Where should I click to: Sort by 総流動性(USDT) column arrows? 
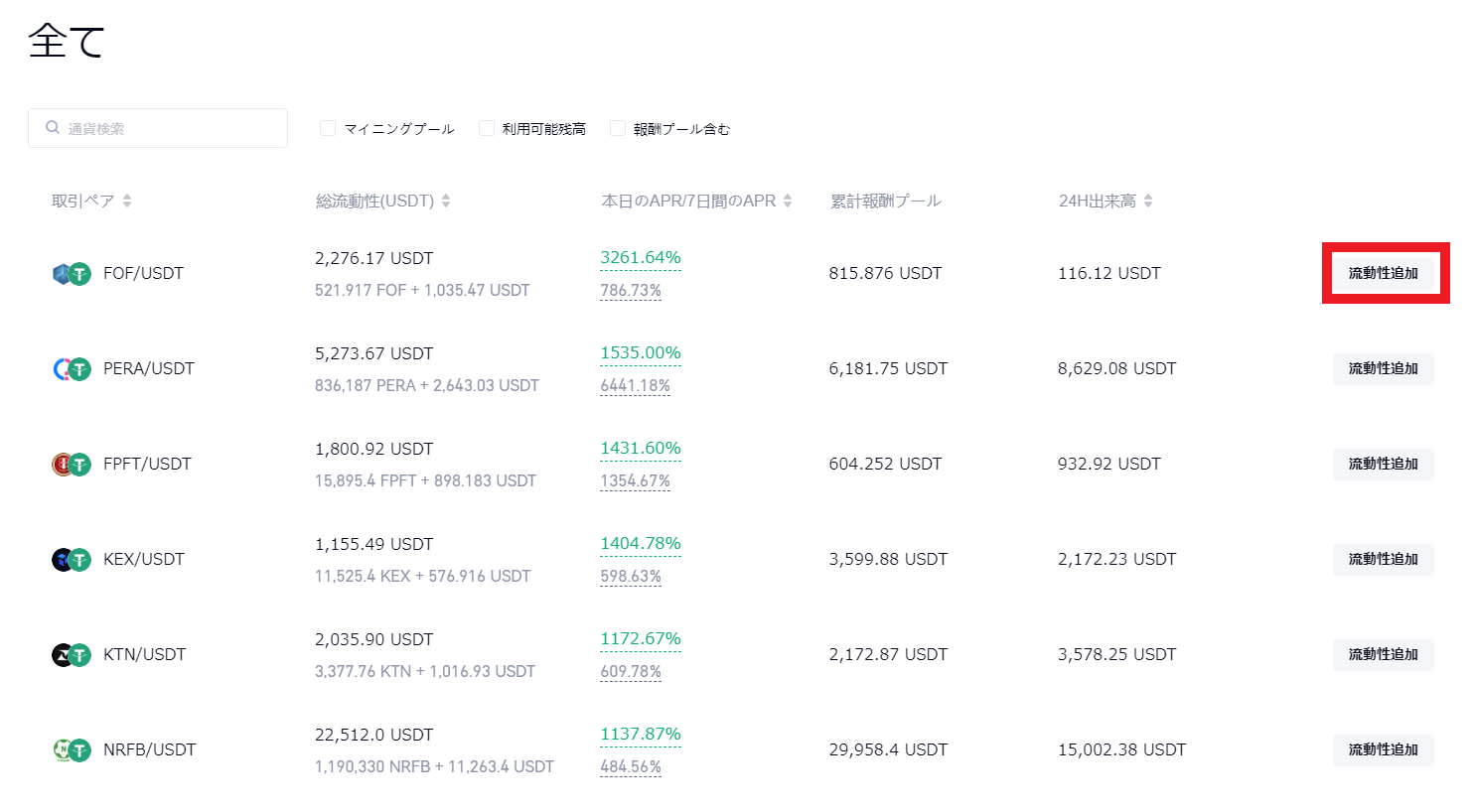pyautogui.click(x=446, y=202)
